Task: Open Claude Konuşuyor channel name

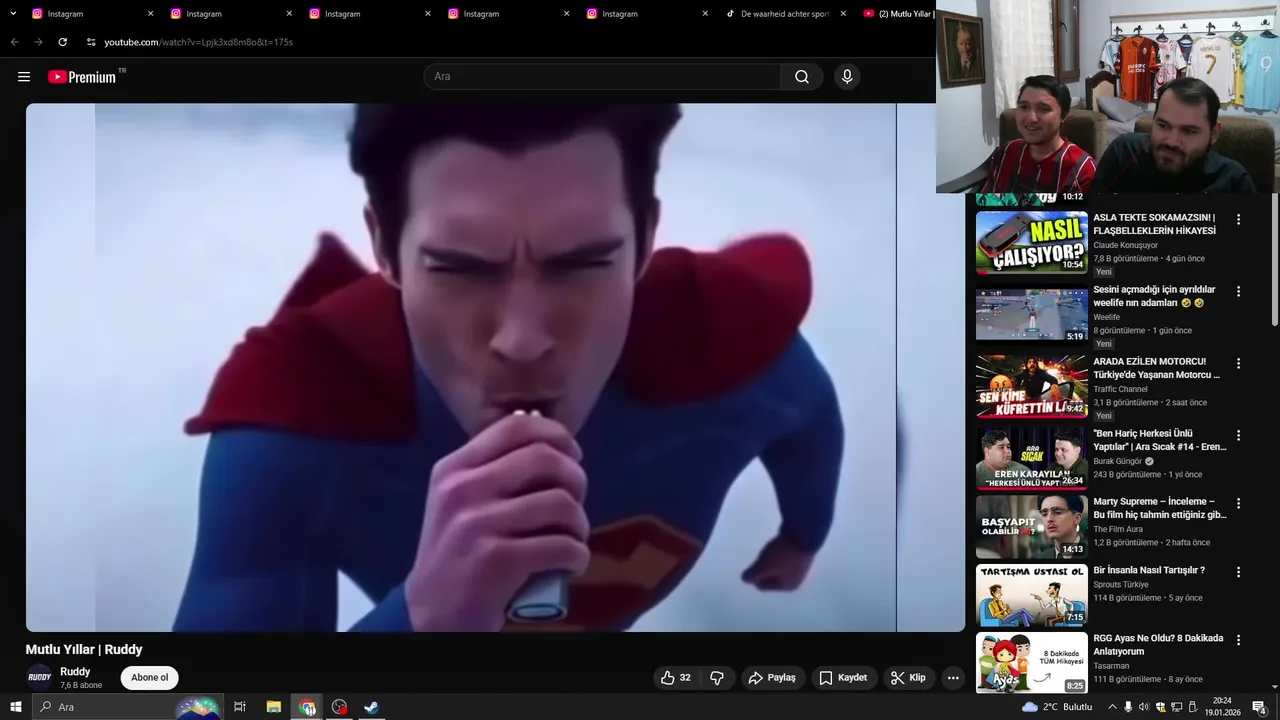Action: [1125, 245]
